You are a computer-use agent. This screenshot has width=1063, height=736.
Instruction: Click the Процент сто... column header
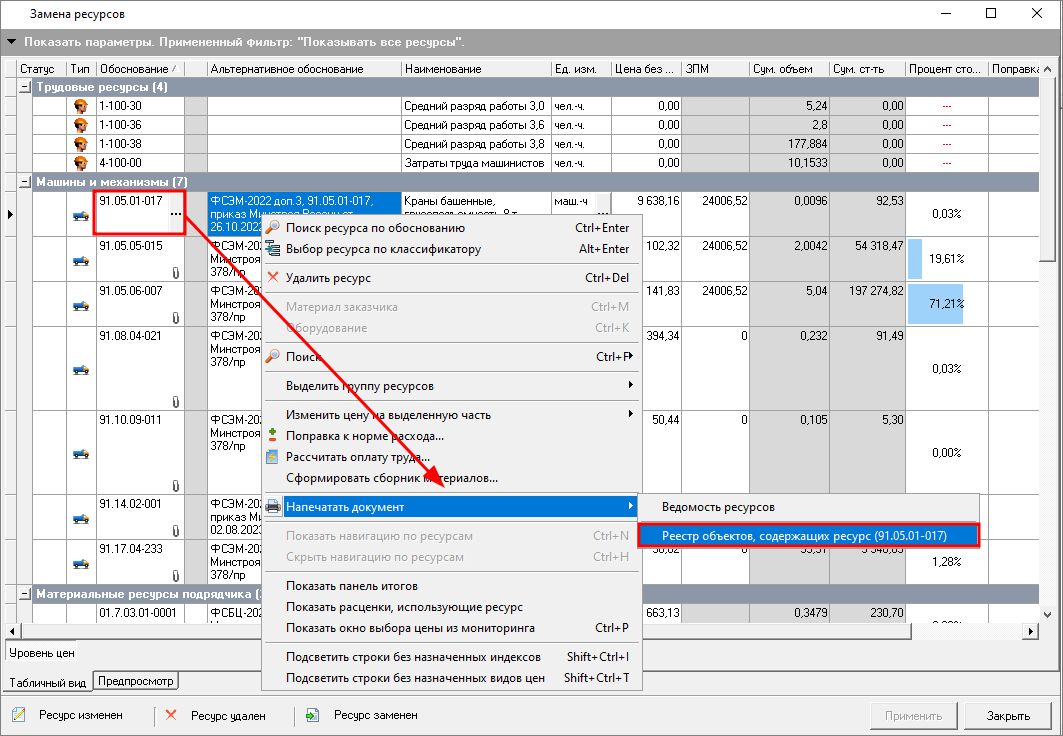[x=946, y=68]
